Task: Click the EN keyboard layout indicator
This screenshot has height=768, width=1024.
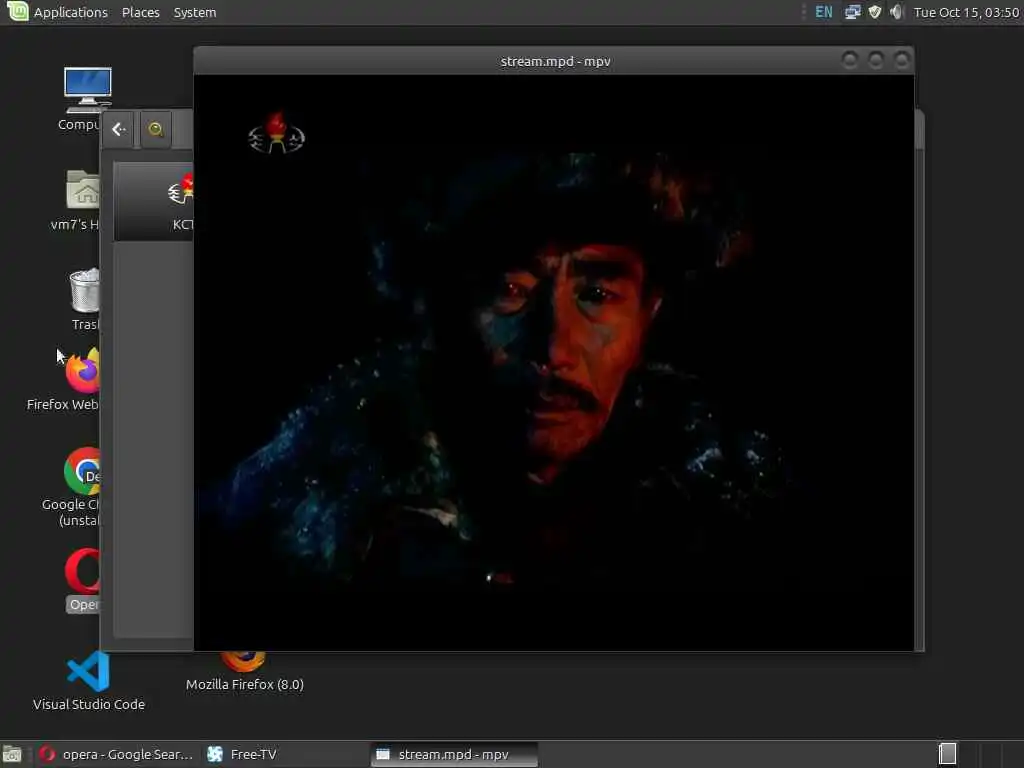Action: [824, 12]
